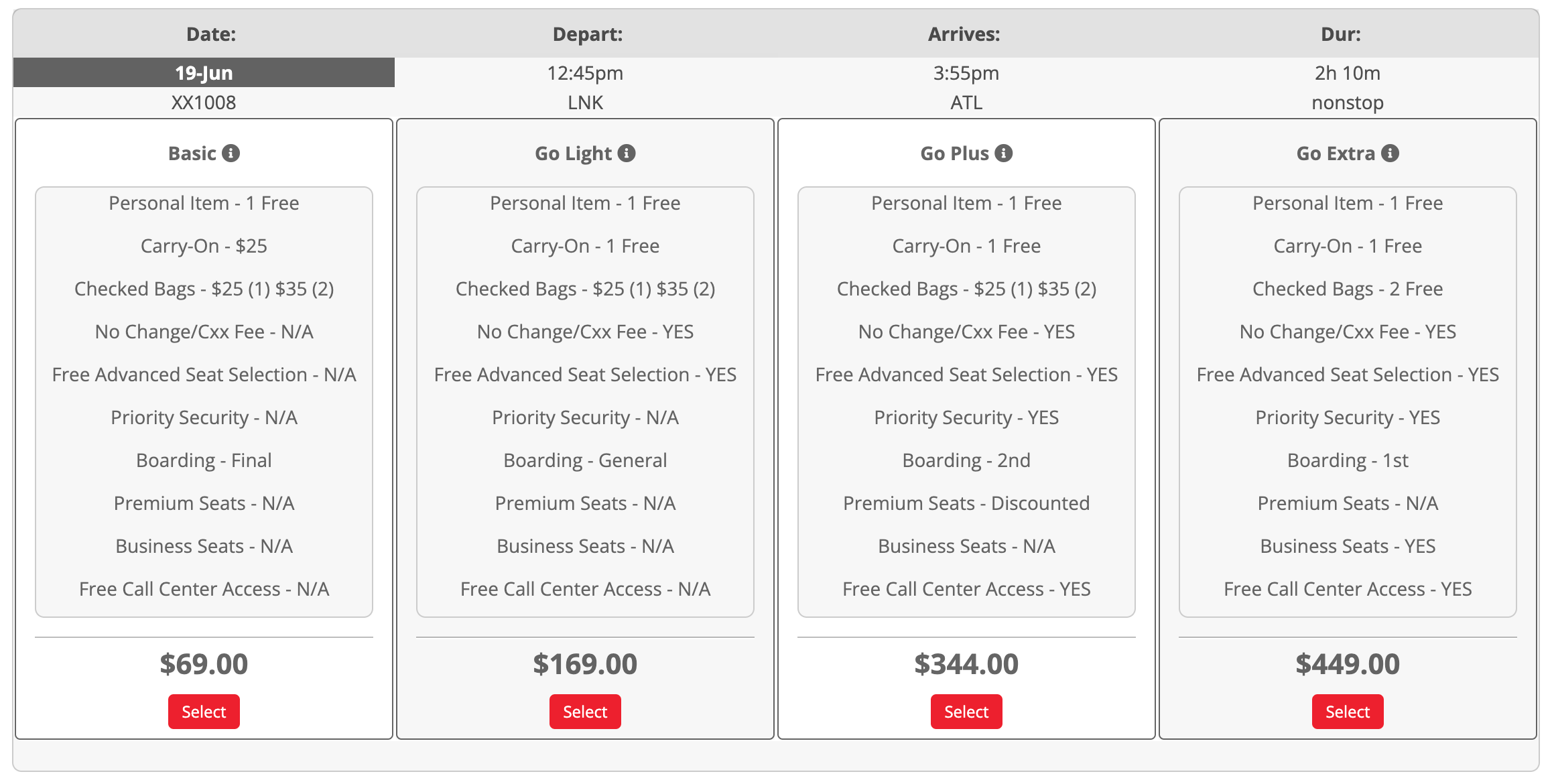The image size is (1552, 784).
Task: Click flight number XX1008
Action: pos(204,103)
